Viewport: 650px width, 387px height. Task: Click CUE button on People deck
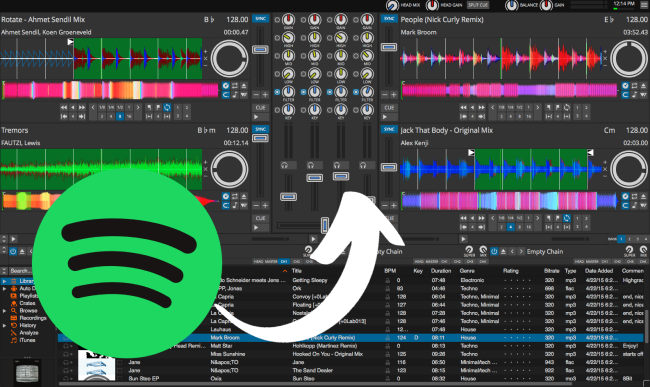tap(389, 108)
